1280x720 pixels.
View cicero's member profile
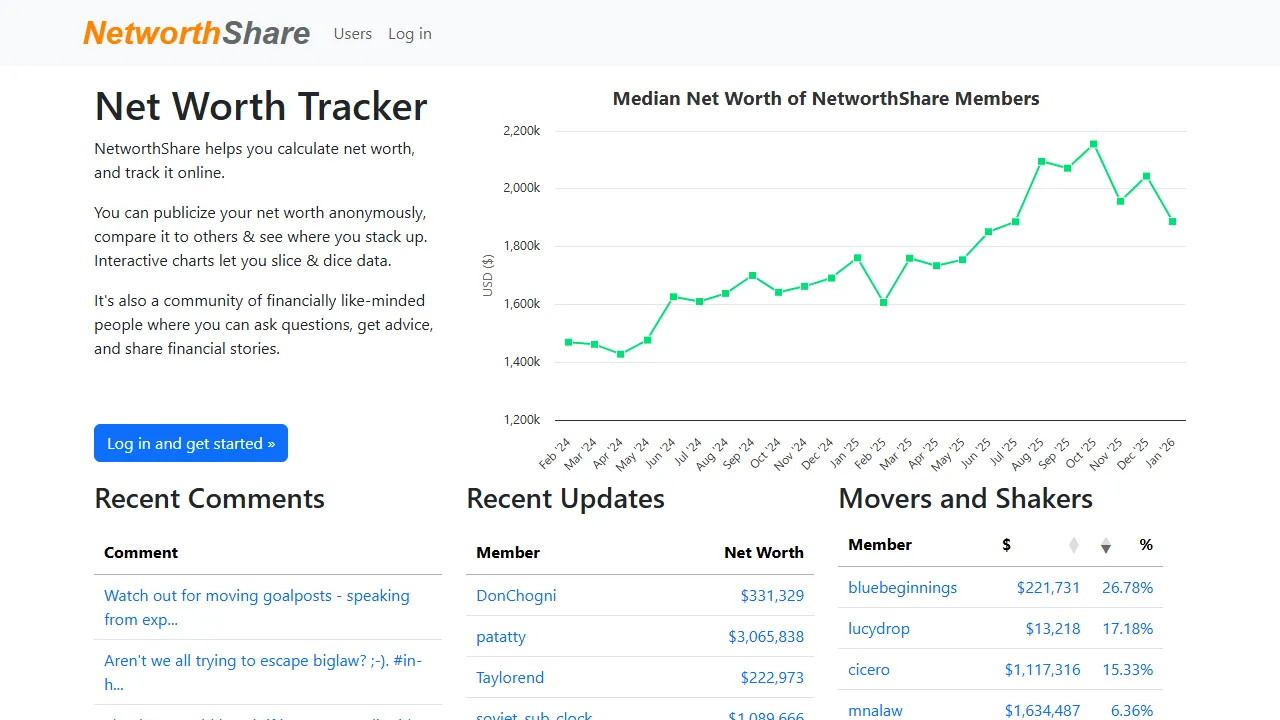pyautogui.click(x=869, y=669)
